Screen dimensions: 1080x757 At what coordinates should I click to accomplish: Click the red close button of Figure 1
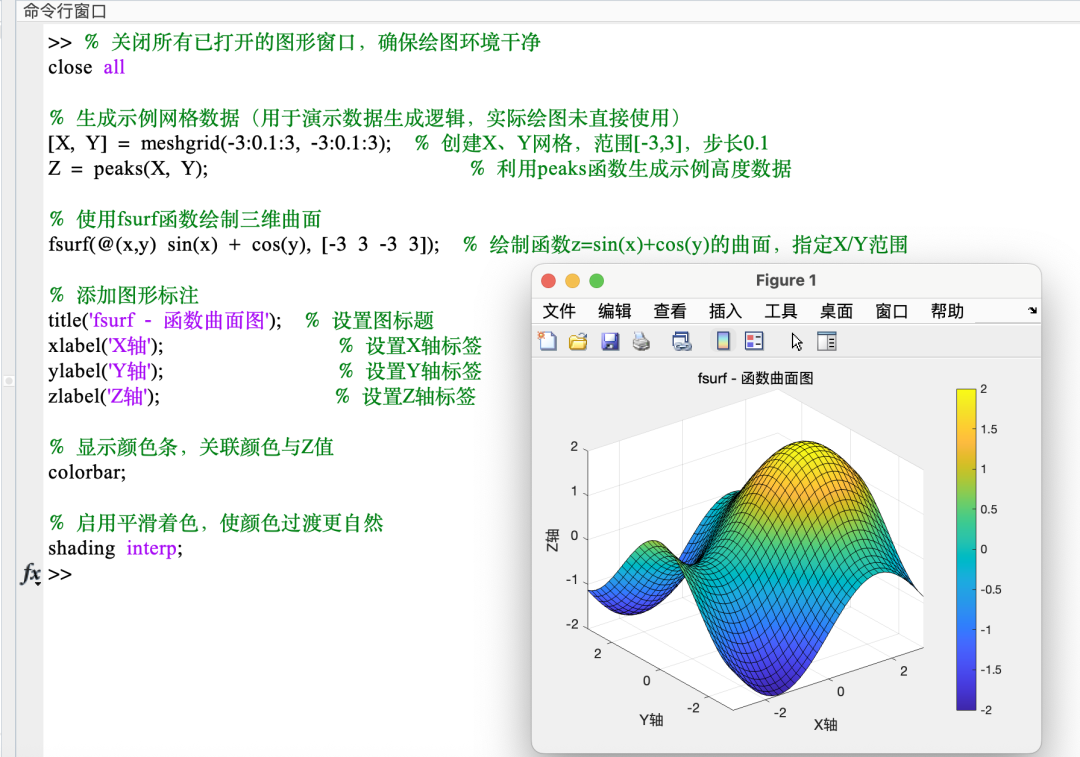tap(548, 280)
